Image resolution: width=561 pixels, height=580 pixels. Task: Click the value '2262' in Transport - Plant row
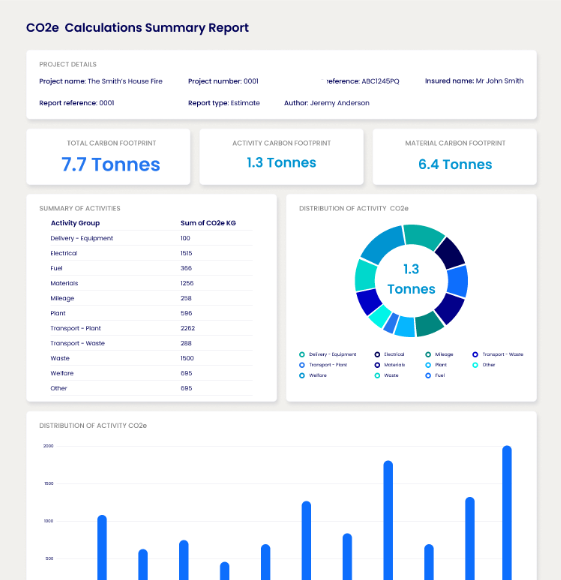187,328
